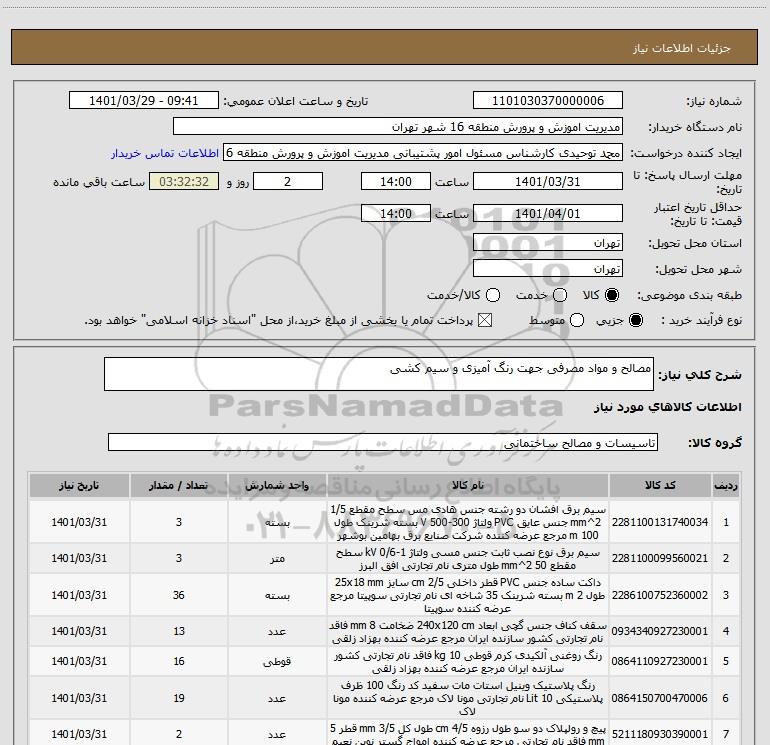Click the need number field 1101030370000006
The image size is (770, 745).
pyautogui.click(x=548, y=101)
